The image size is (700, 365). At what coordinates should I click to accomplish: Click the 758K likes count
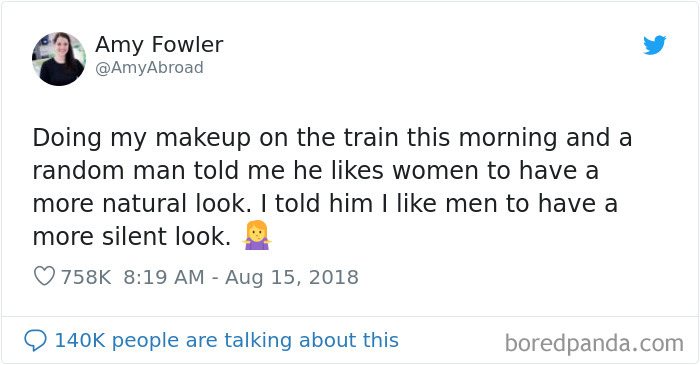[x=86, y=277]
